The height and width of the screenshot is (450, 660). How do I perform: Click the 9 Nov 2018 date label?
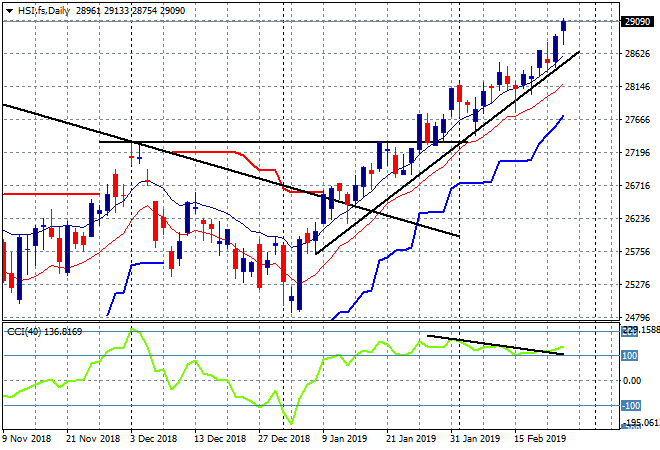[27, 439]
